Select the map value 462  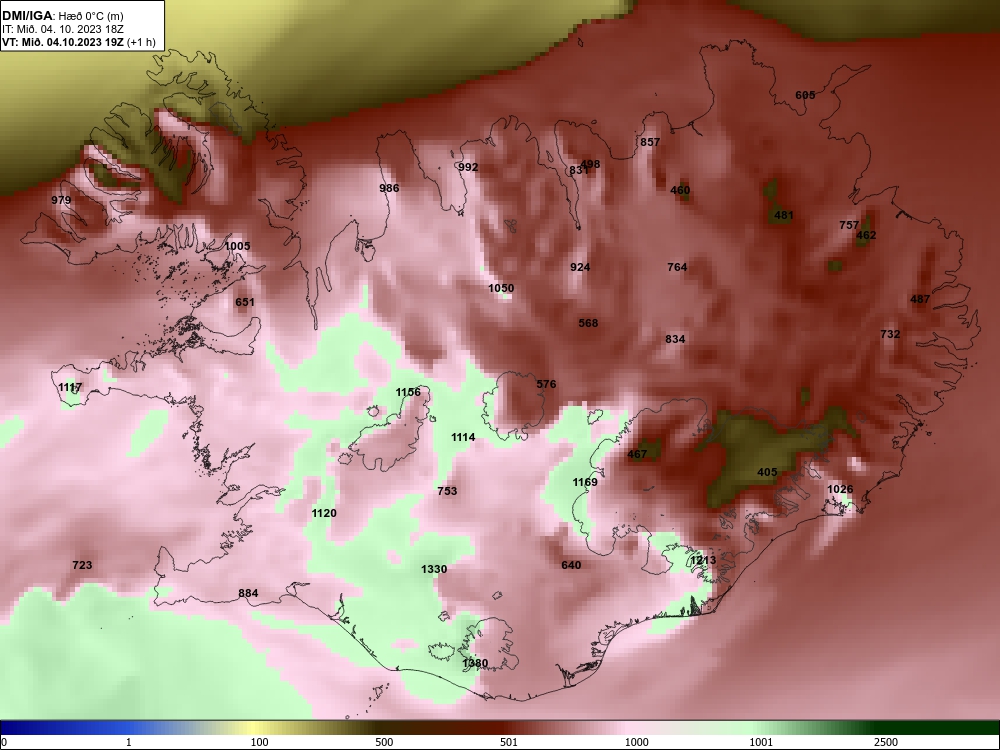tap(866, 235)
